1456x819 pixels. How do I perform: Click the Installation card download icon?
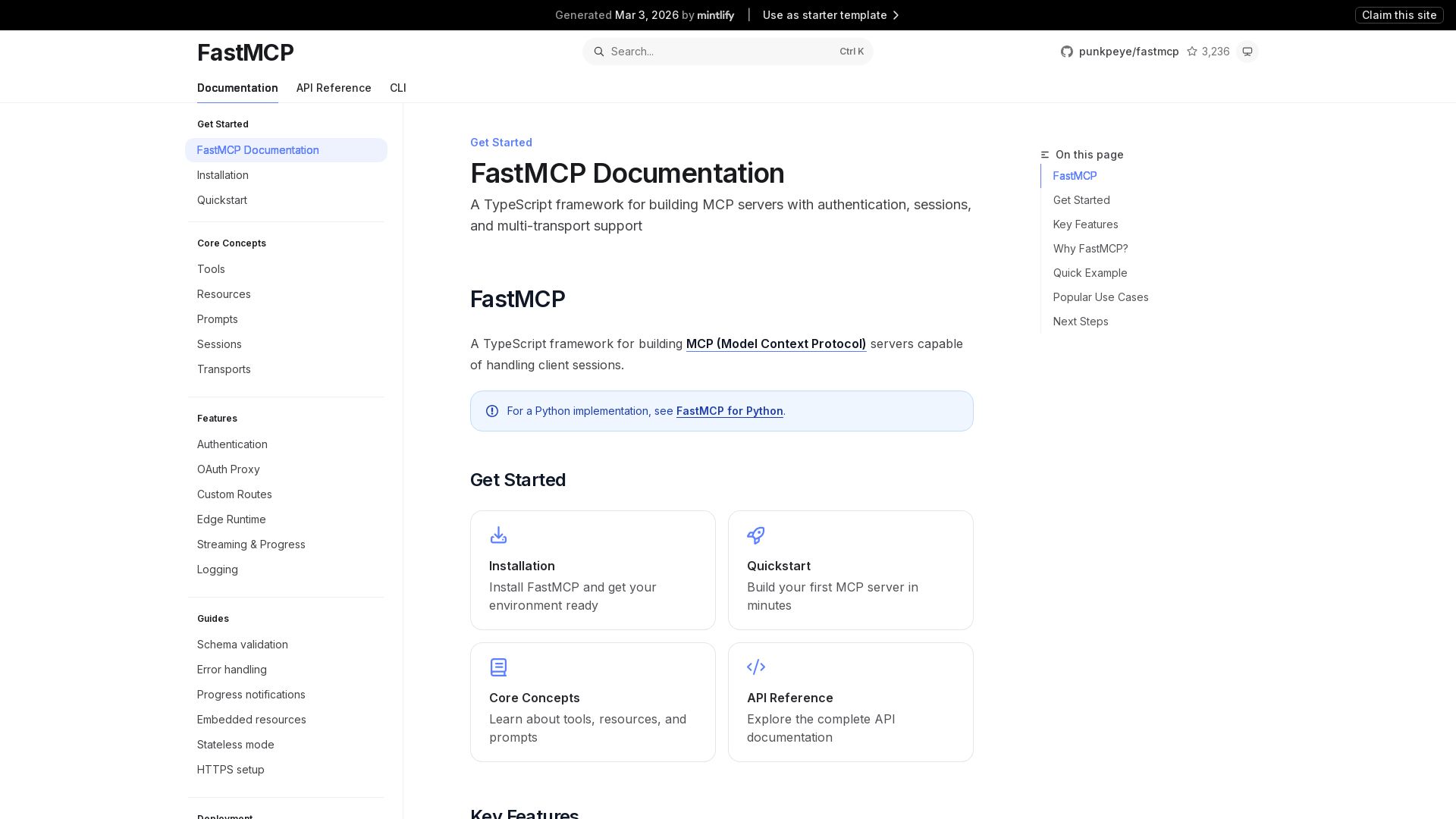coord(498,535)
